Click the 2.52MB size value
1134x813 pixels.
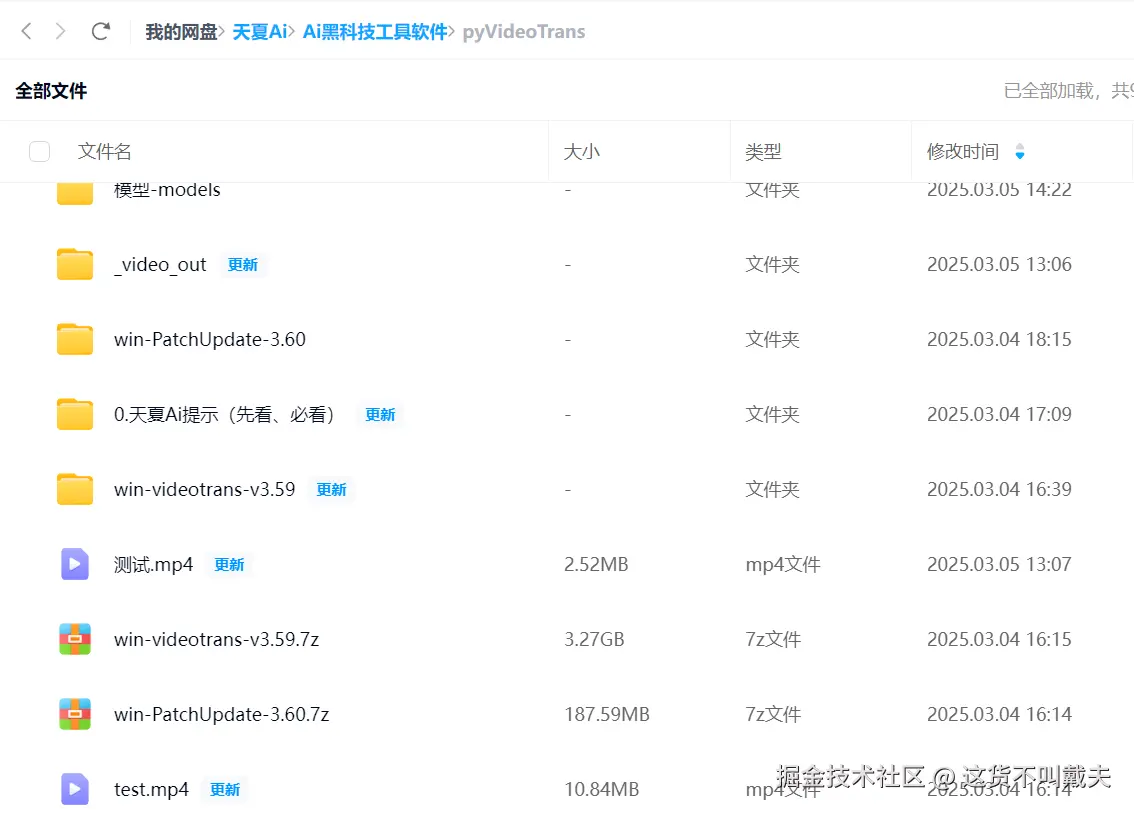(x=596, y=564)
